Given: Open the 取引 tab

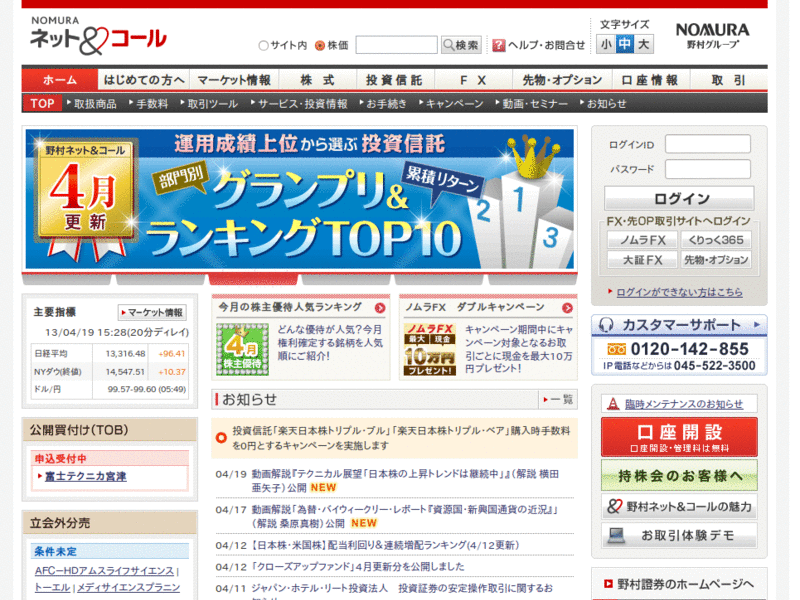Looking at the screenshot, I should pyautogui.click(x=729, y=80).
